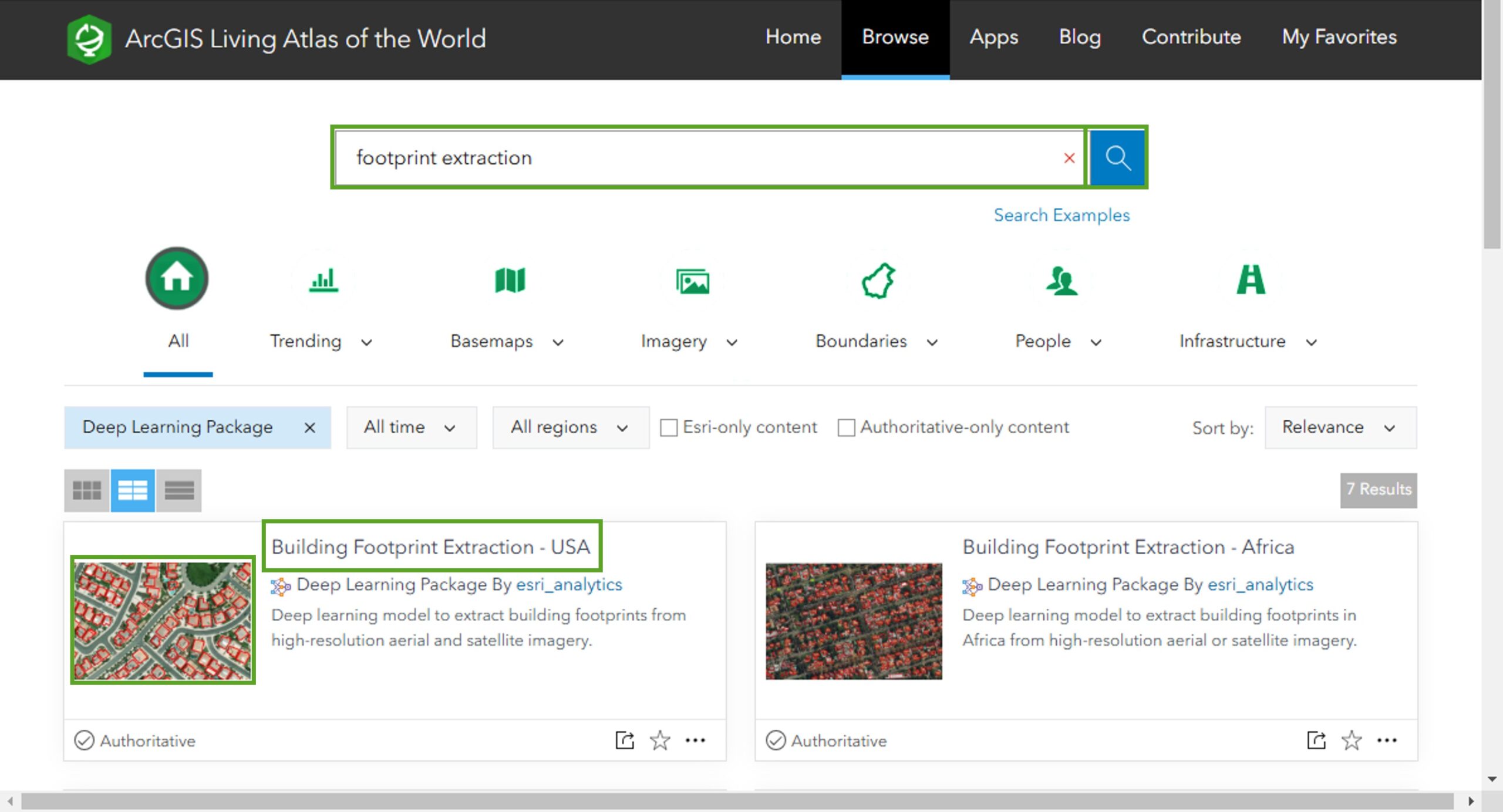Image resolution: width=1503 pixels, height=812 pixels.
Task: Go to the Apps tab
Action: pos(993,38)
